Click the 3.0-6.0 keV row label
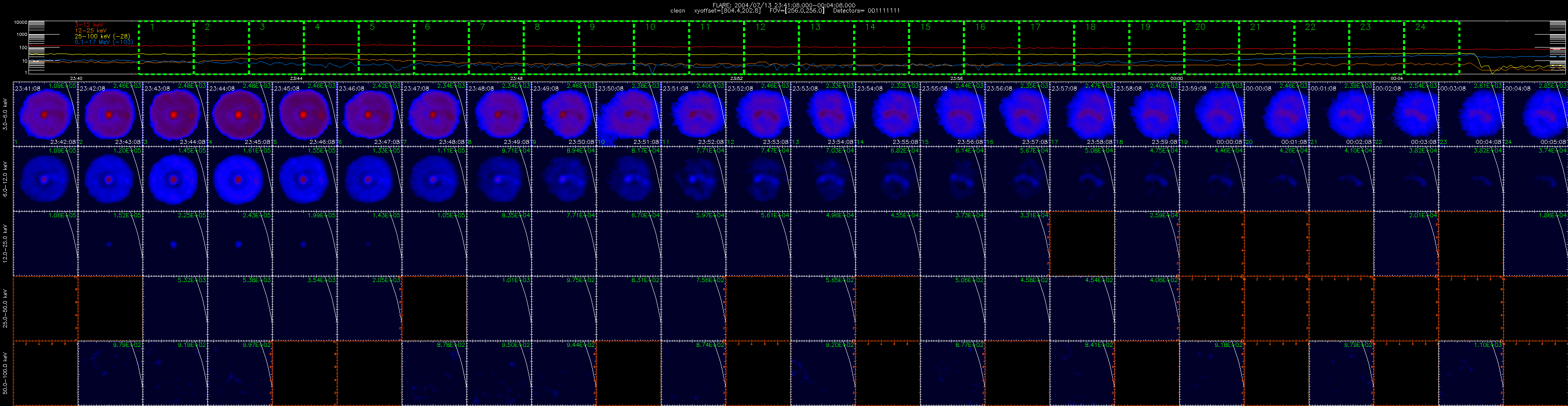 pos(6,114)
